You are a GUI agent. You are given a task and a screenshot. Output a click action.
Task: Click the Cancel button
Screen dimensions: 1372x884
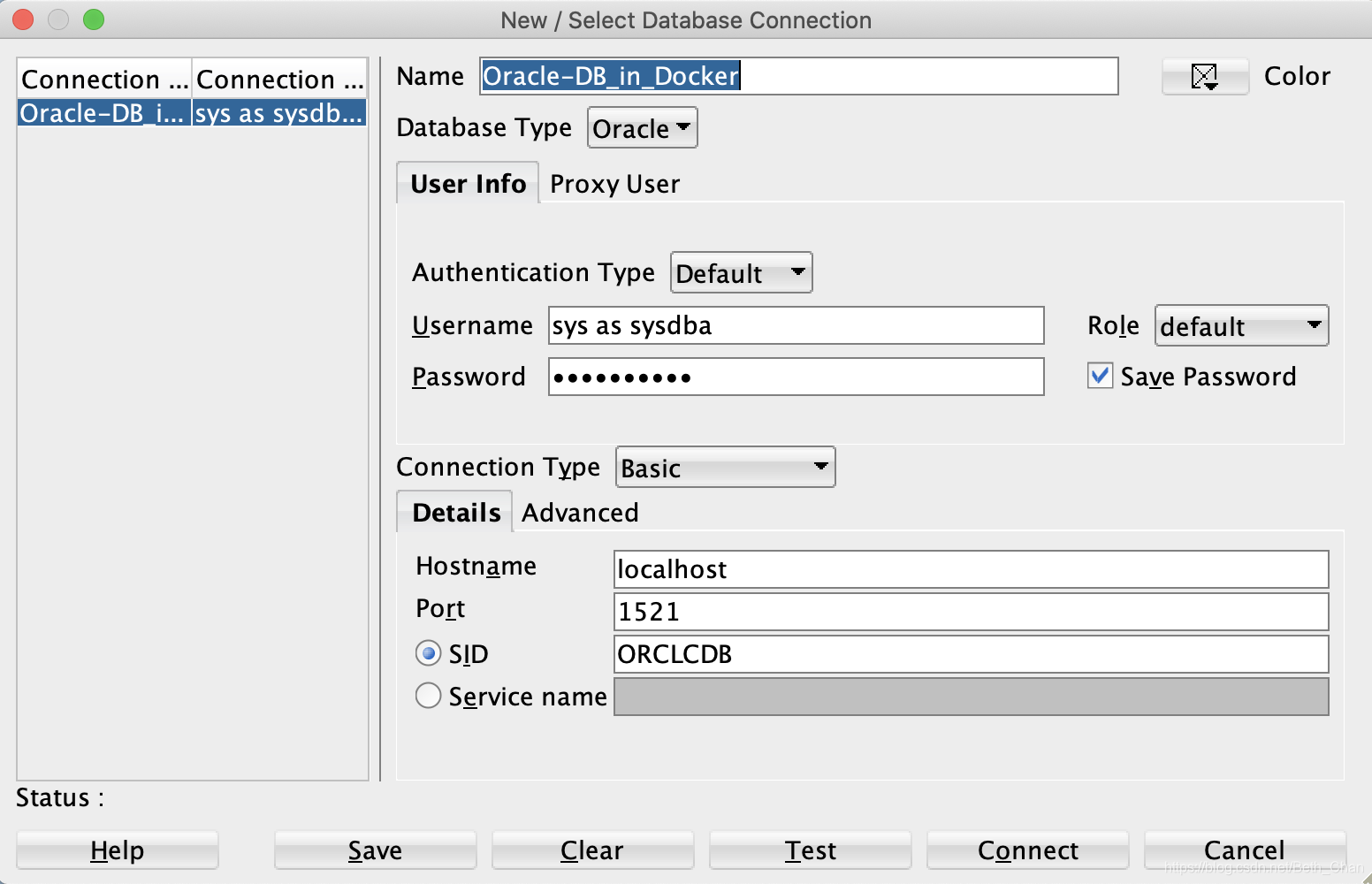pyautogui.click(x=1246, y=850)
